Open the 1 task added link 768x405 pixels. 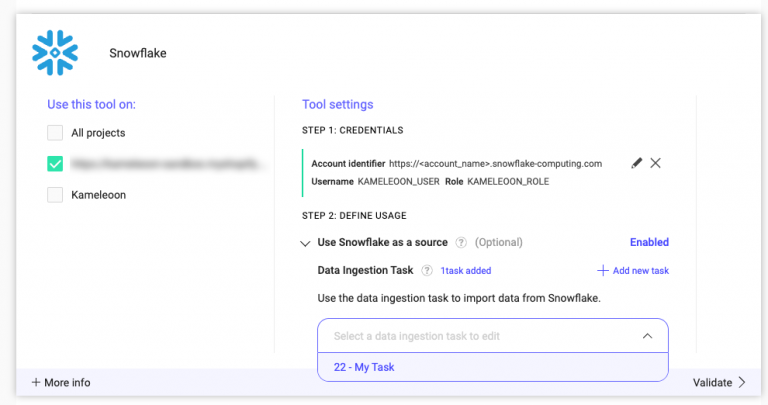(x=466, y=270)
